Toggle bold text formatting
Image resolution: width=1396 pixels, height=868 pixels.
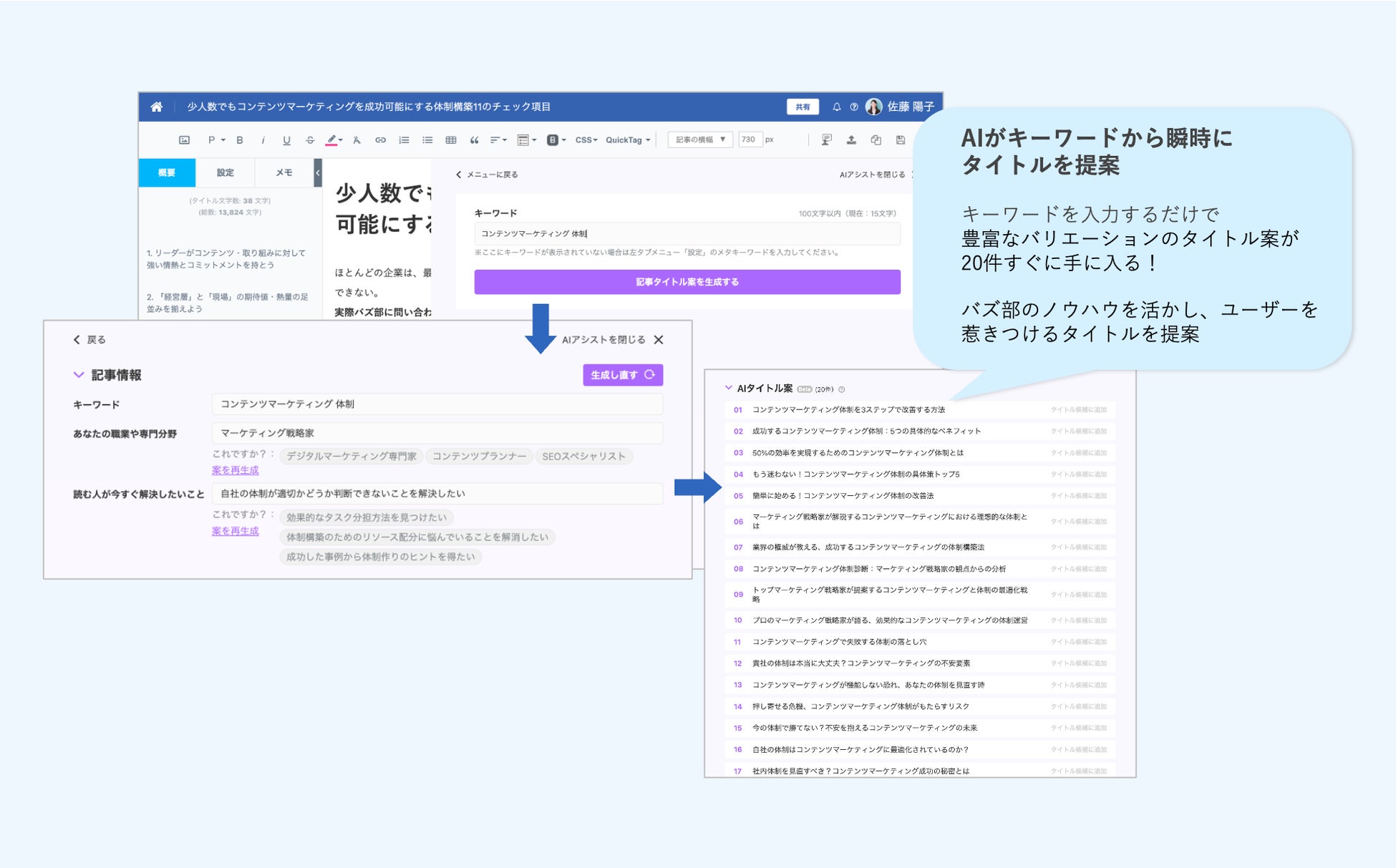[x=240, y=140]
